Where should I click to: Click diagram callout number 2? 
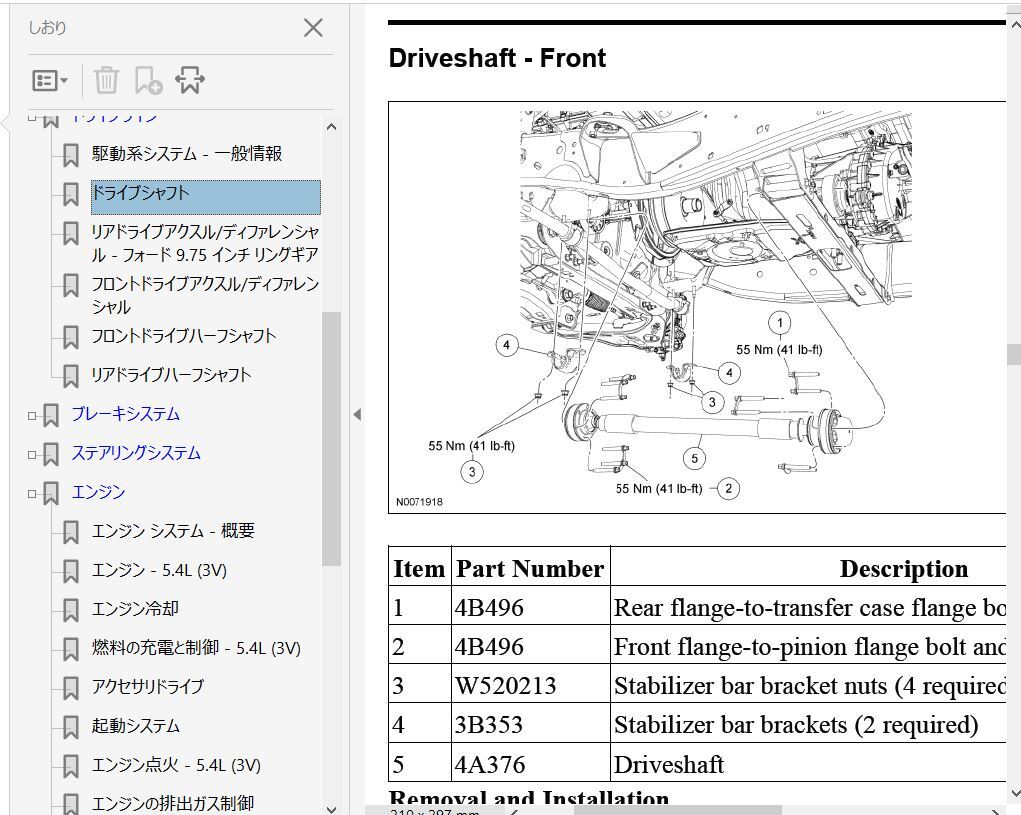click(728, 488)
